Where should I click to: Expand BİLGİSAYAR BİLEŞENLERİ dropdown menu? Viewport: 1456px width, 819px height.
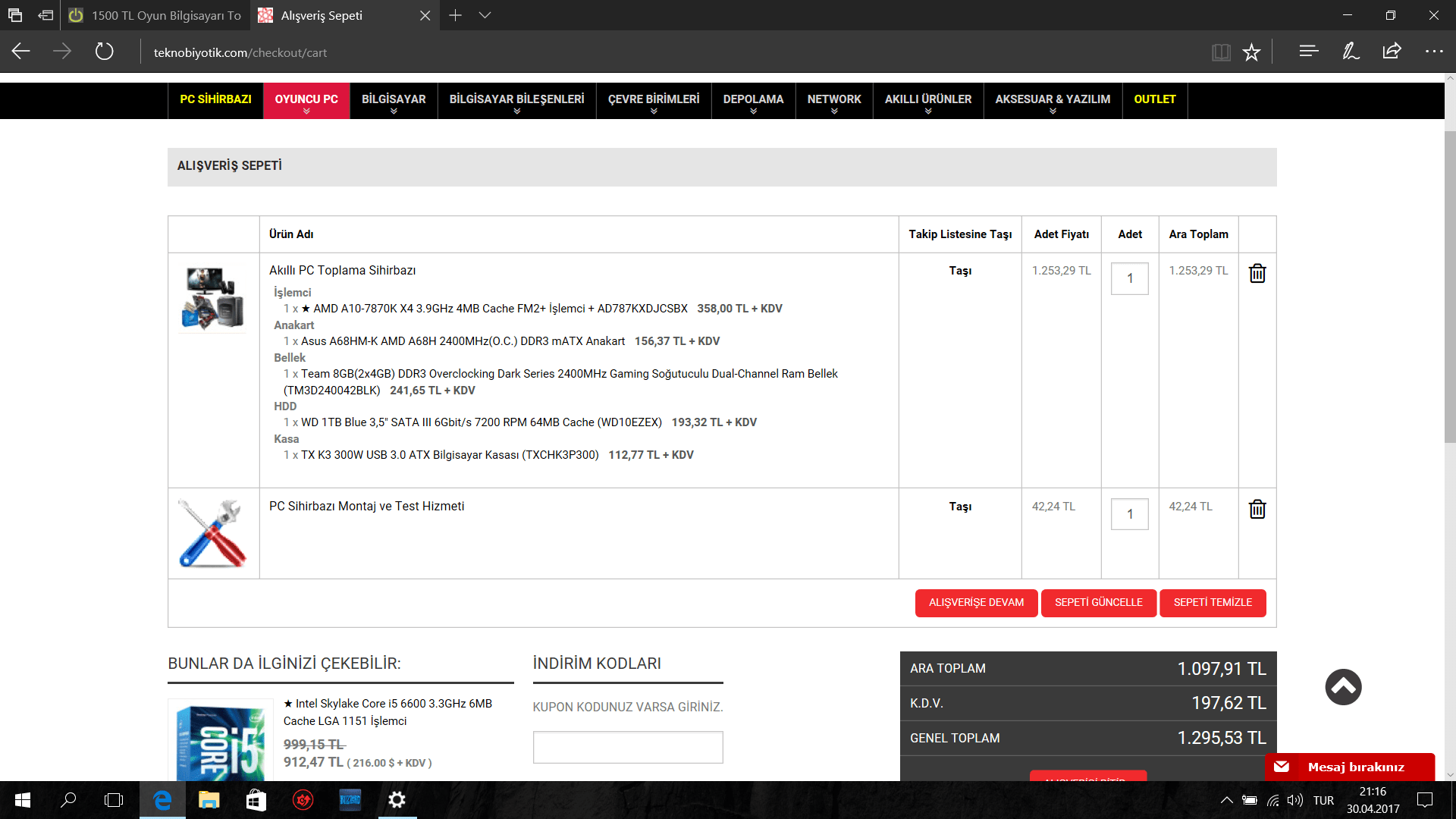click(x=516, y=100)
